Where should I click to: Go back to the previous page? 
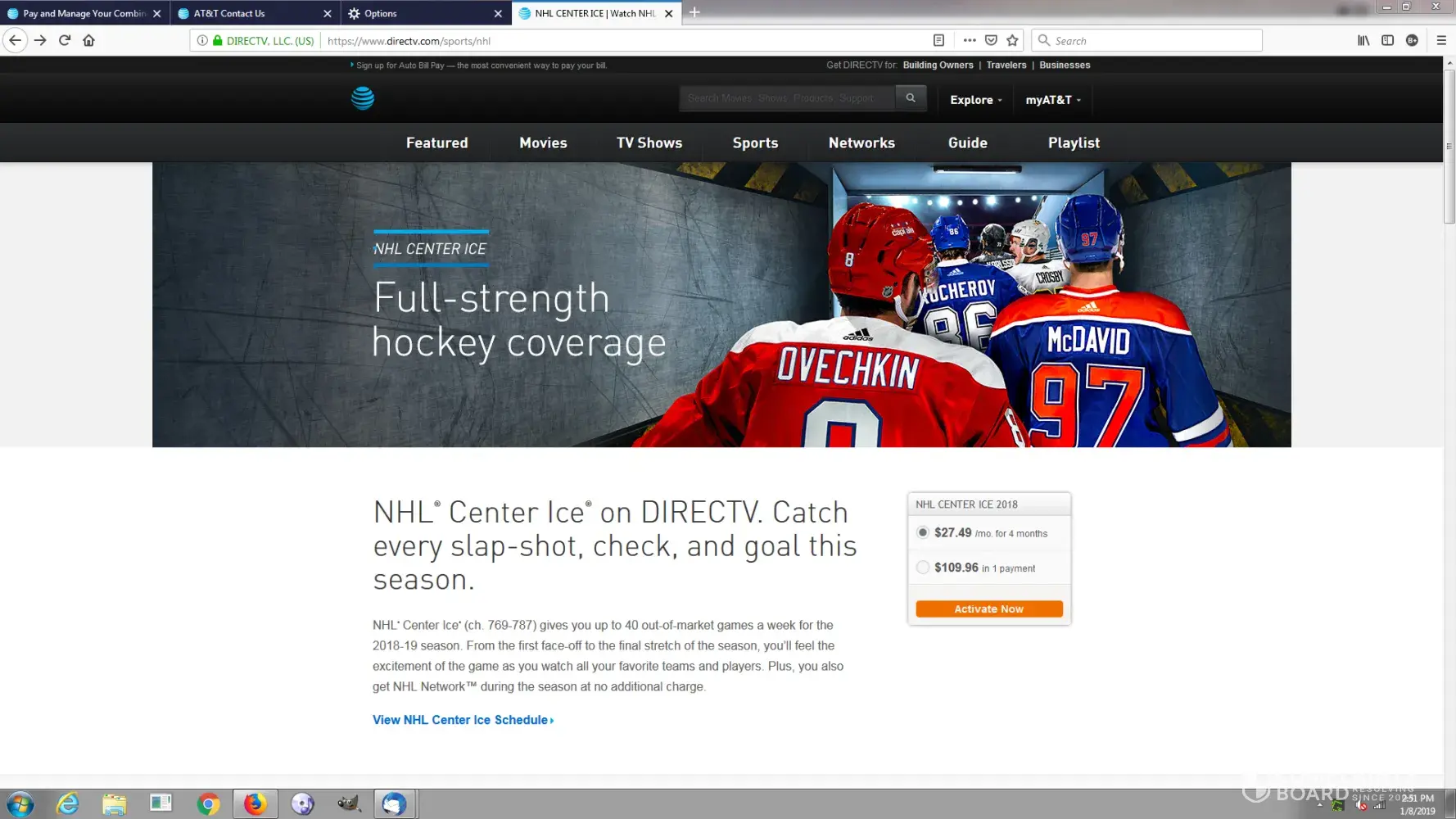coord(15,40)
